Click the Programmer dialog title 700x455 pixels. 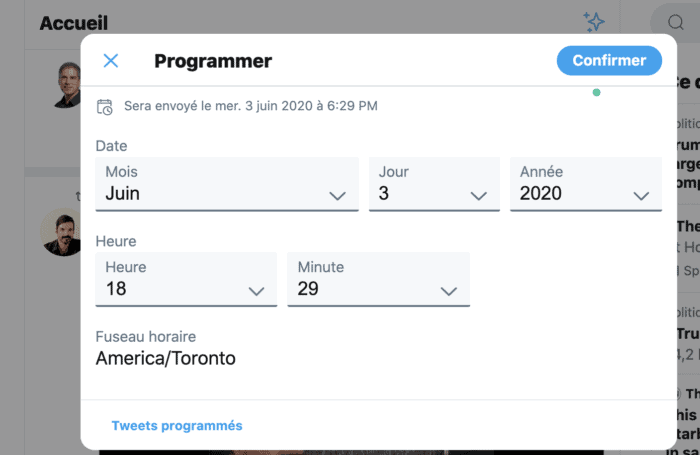pos(213,61)
